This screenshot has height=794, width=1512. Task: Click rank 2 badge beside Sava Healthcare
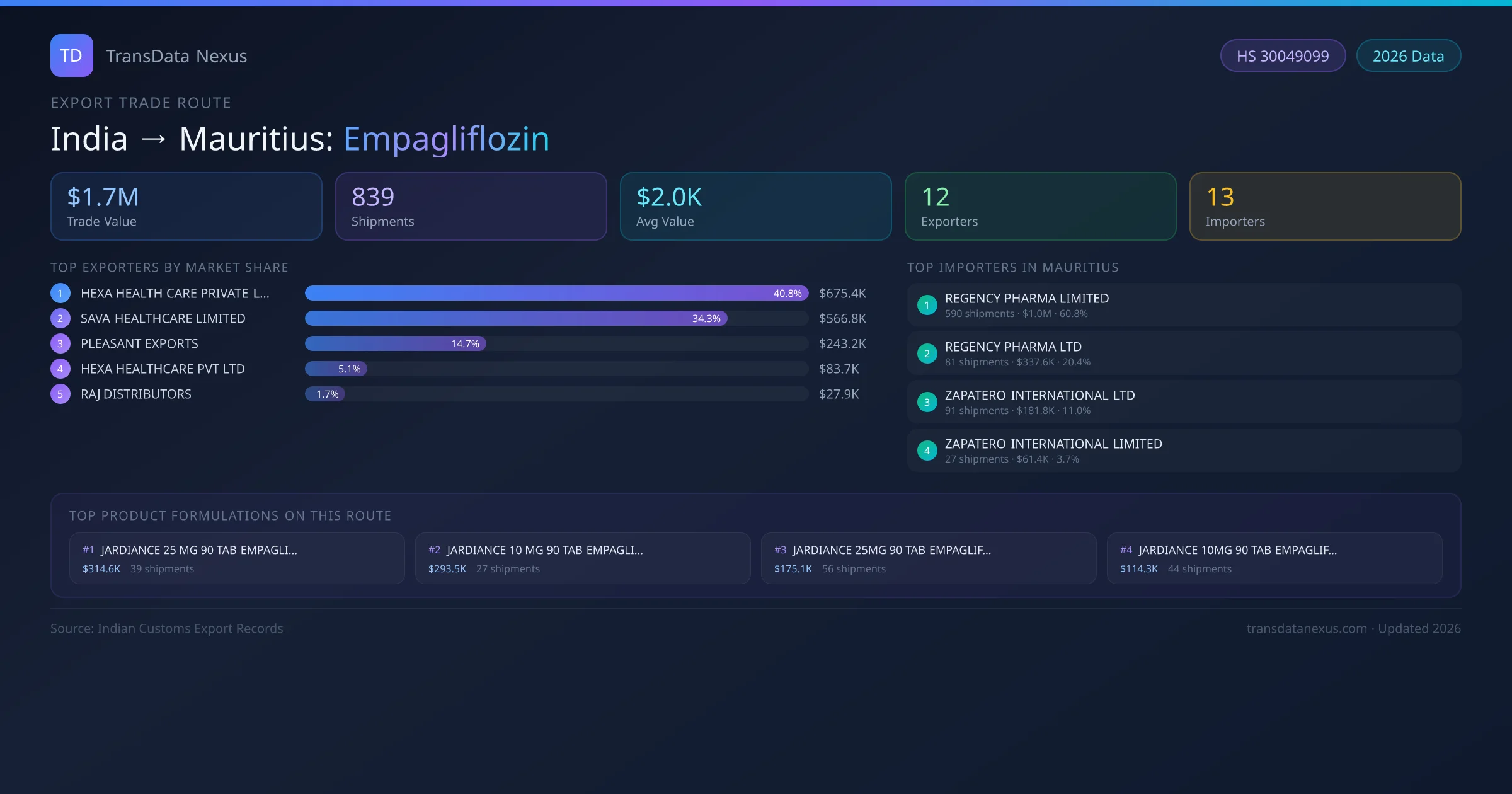point(60,318)
